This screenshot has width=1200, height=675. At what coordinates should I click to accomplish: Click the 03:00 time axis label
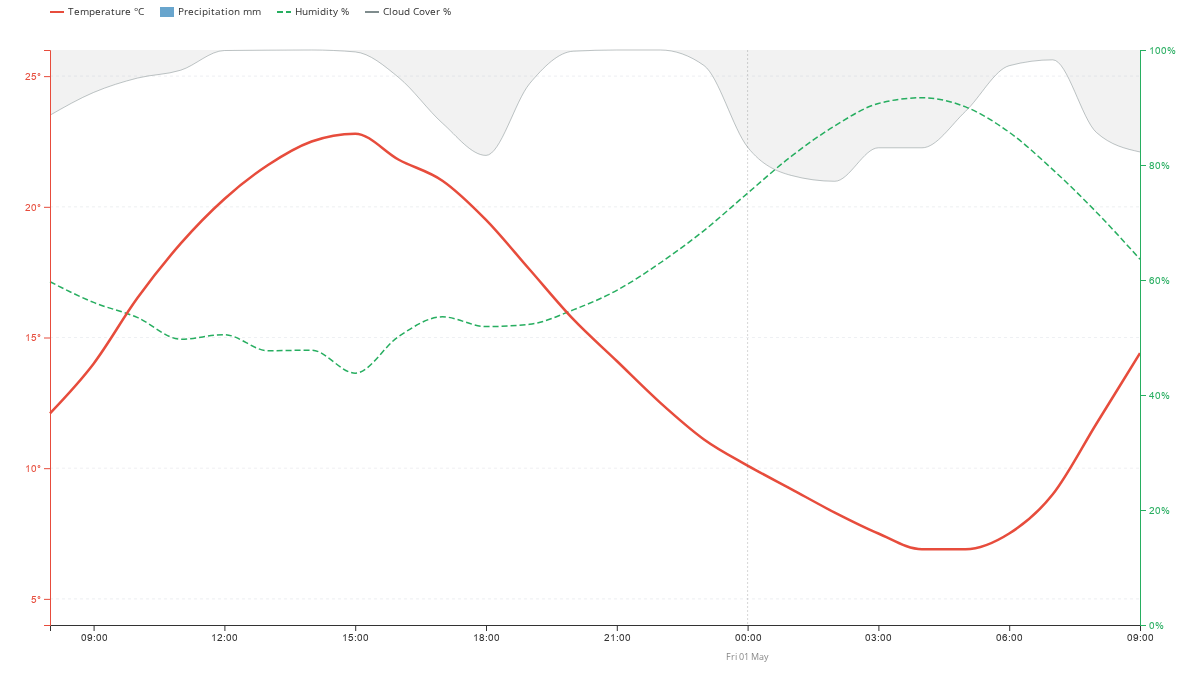879,637
